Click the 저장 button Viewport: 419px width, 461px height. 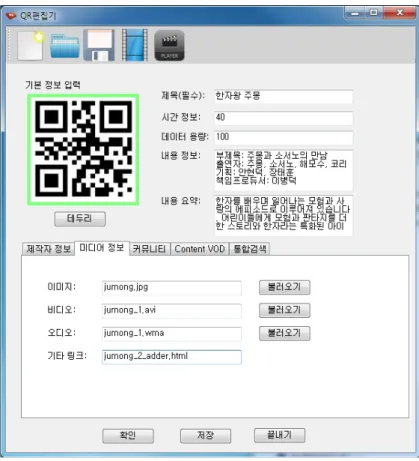pos(205,436)
